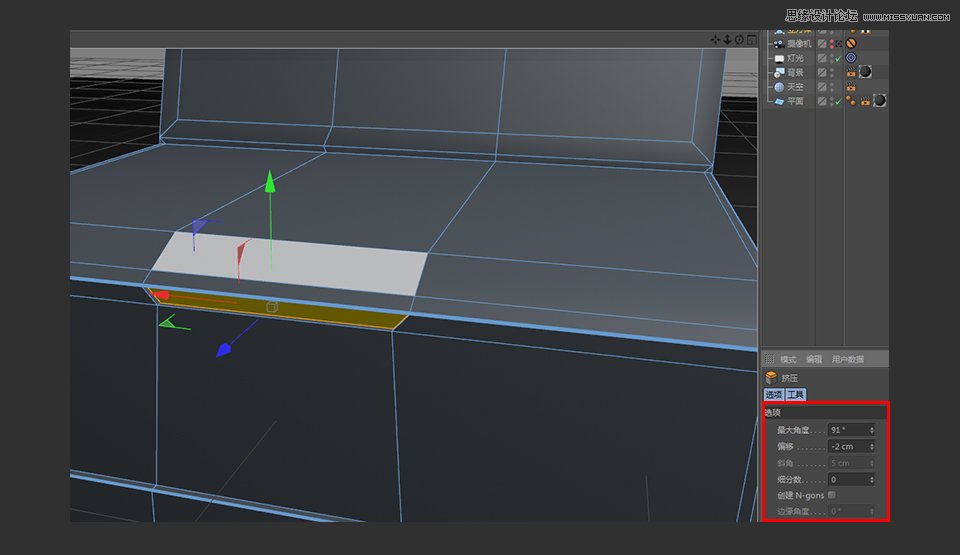Image resolution: width=960 pixels, height=555 pixels.
Task: Click the 最大角度 value stepper arrows
Action: coord(872,430)
